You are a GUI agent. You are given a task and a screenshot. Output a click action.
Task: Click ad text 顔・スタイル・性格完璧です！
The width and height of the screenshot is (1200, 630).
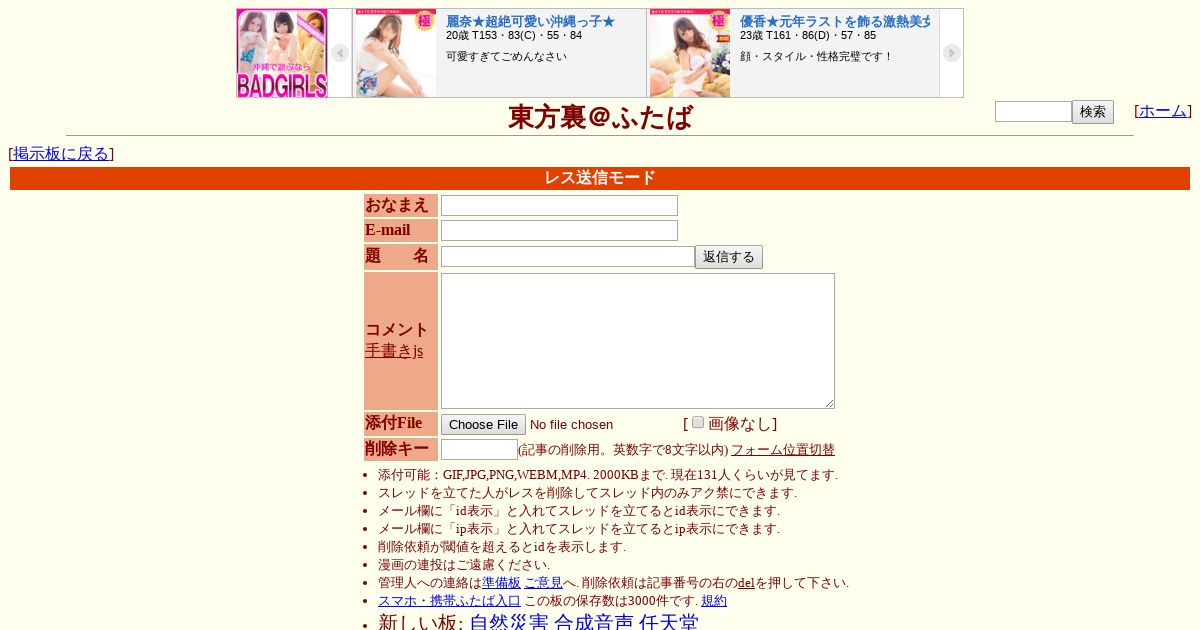click(x=817, y=56)
